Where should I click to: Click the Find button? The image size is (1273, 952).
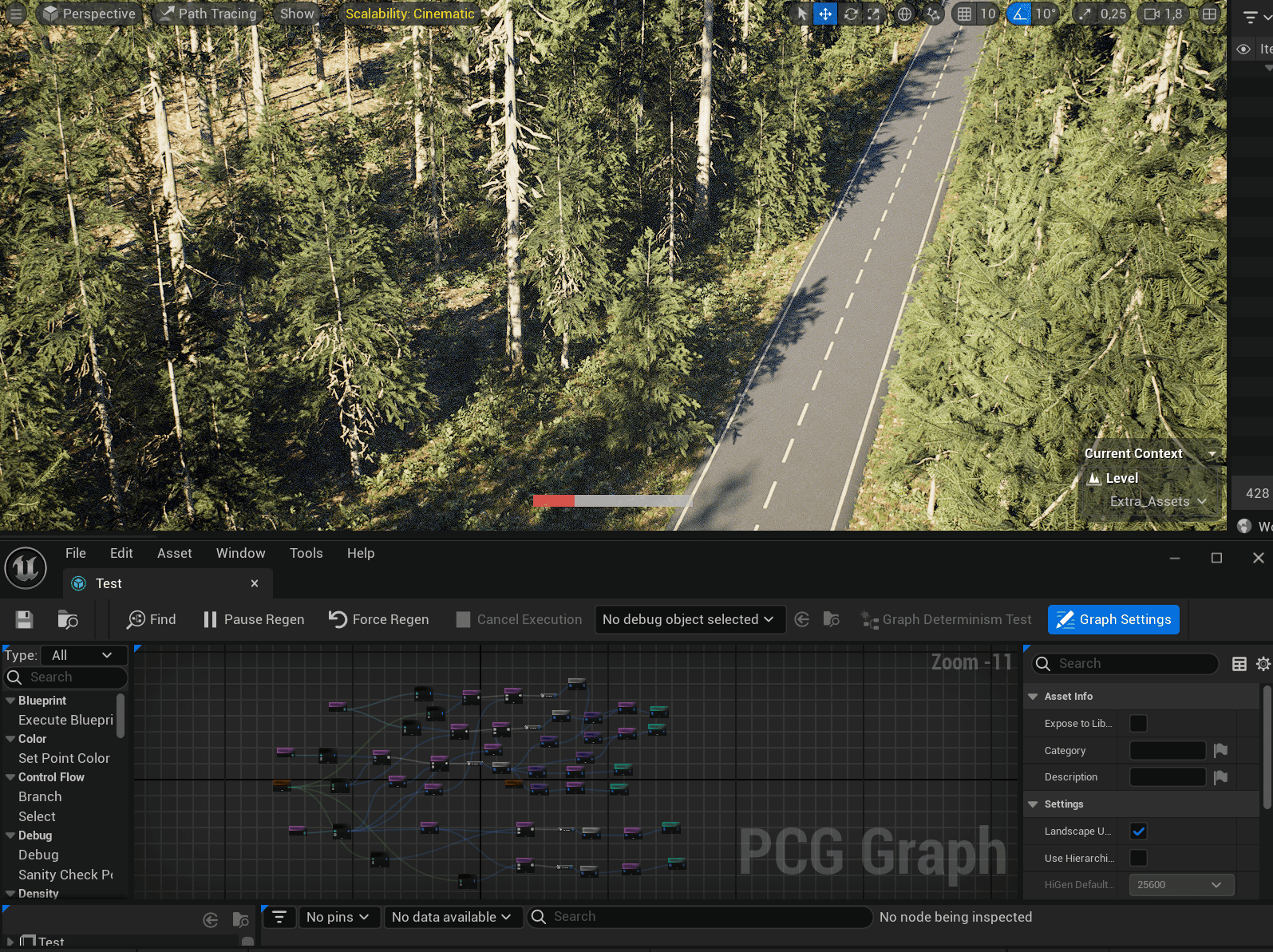click(152, 619)
